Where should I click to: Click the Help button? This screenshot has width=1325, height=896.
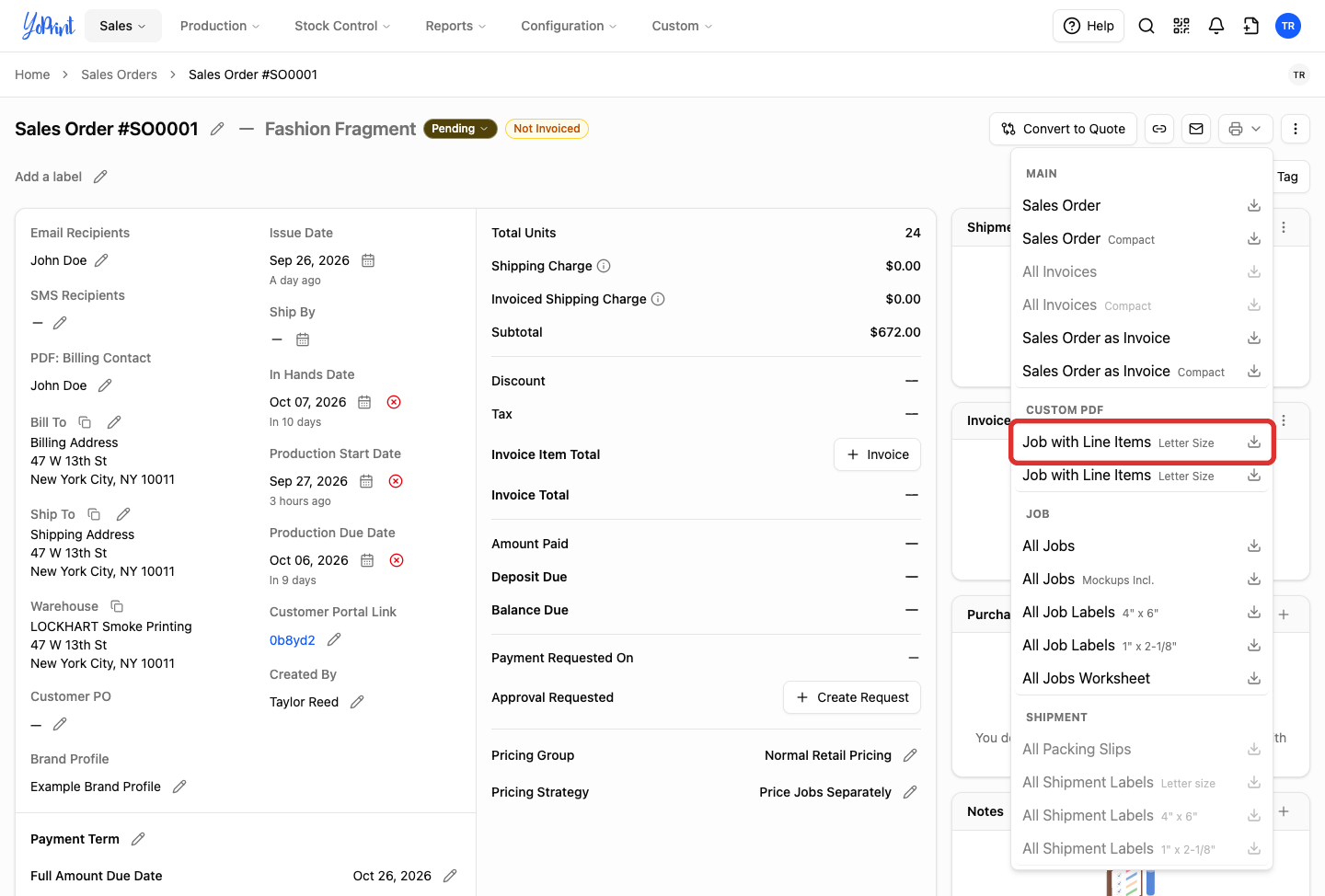[x=1089, y=26]
